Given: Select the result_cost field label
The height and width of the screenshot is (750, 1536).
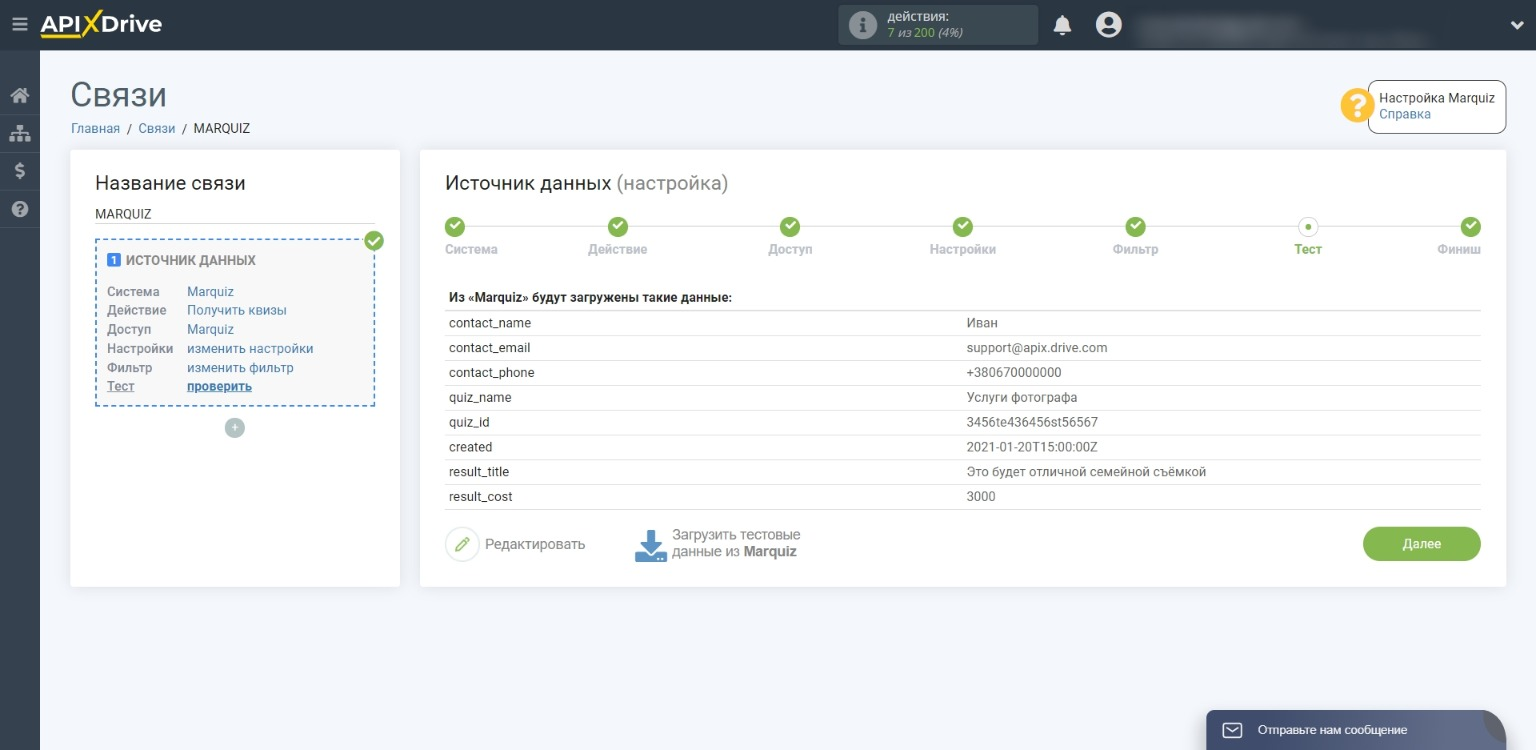Looking at the screenshot, I should 481,497.
